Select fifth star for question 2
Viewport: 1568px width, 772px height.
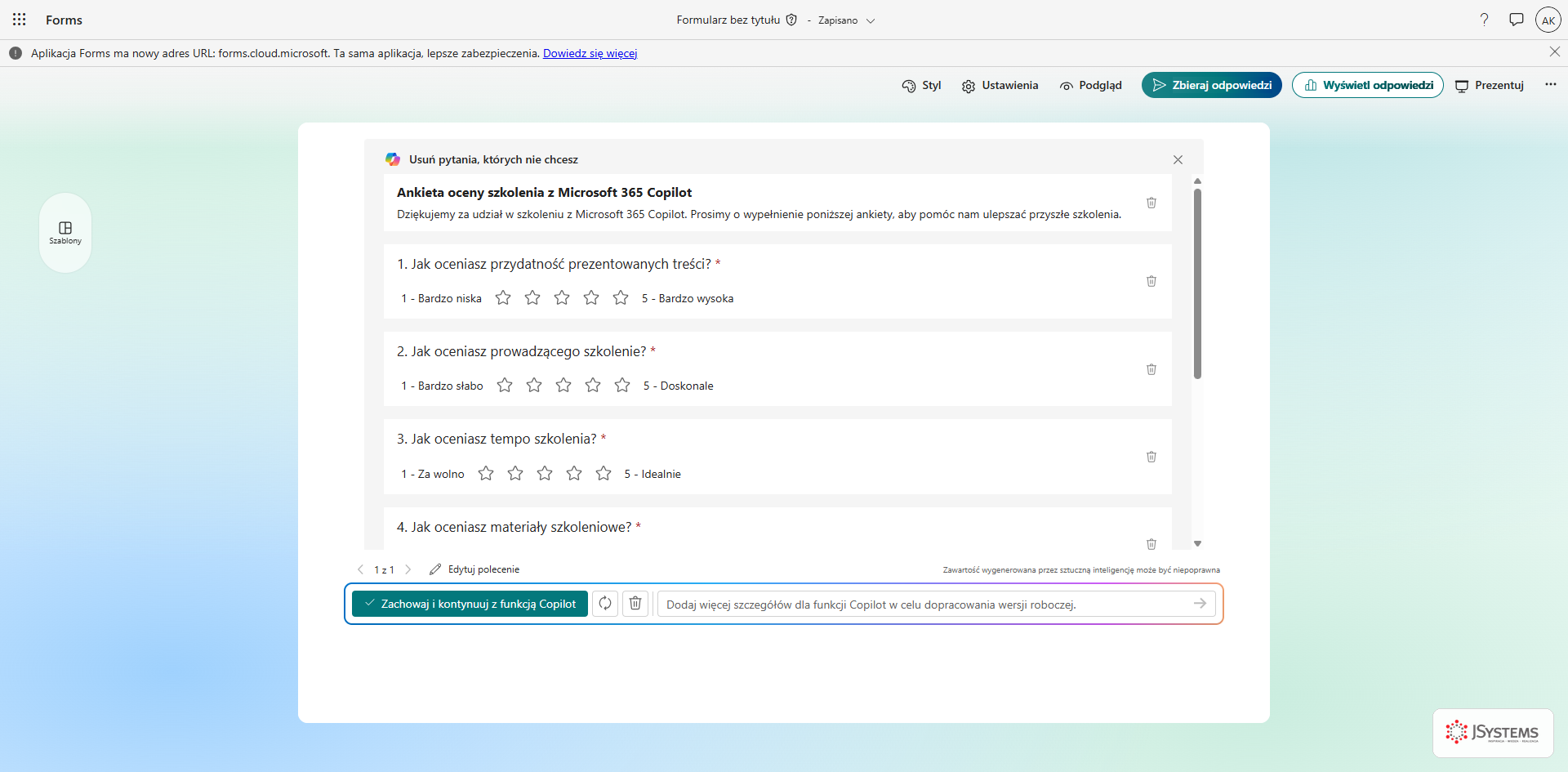tap(622, 385)
